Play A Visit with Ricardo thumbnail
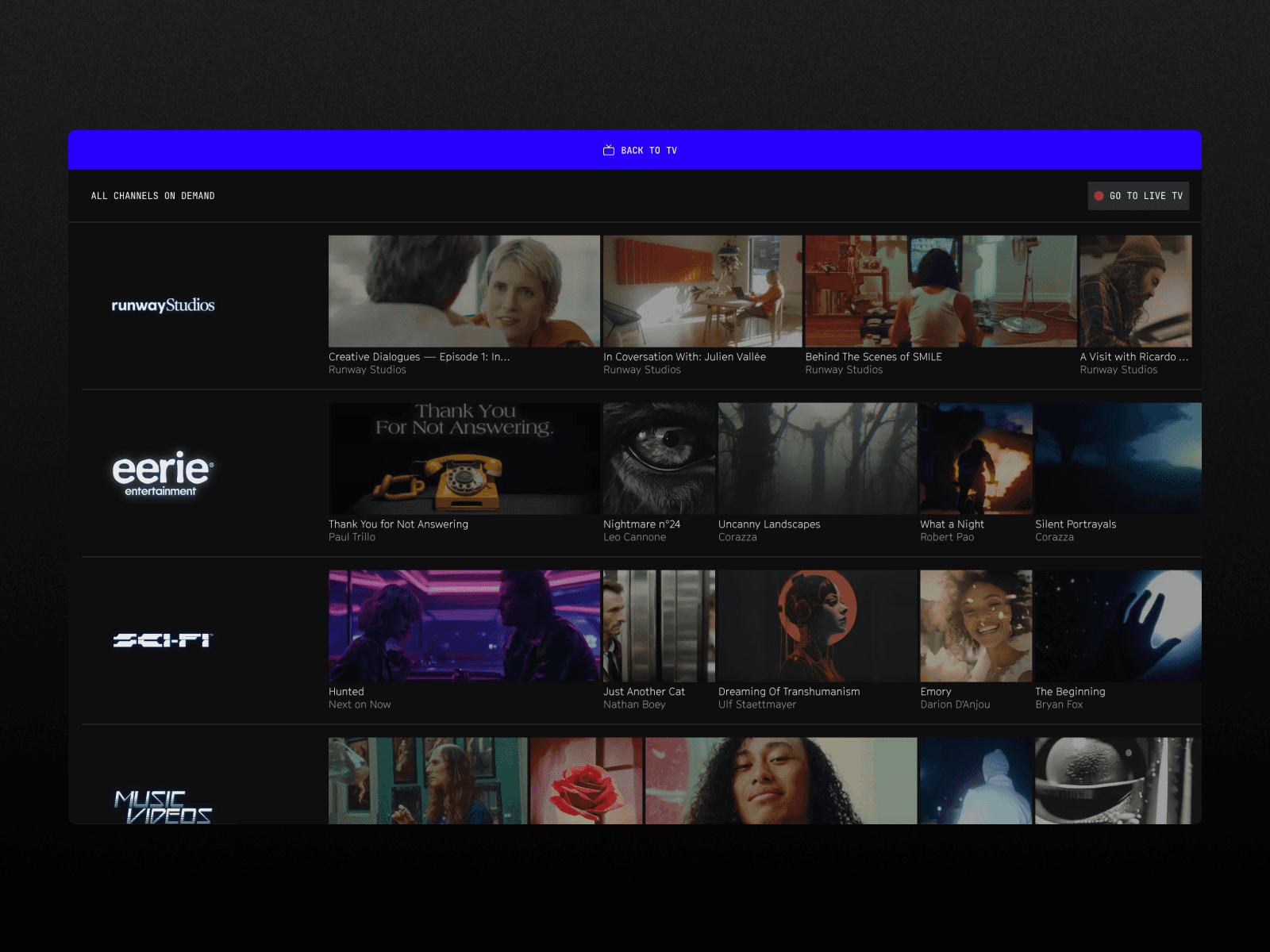 [x=1135, y=291]
